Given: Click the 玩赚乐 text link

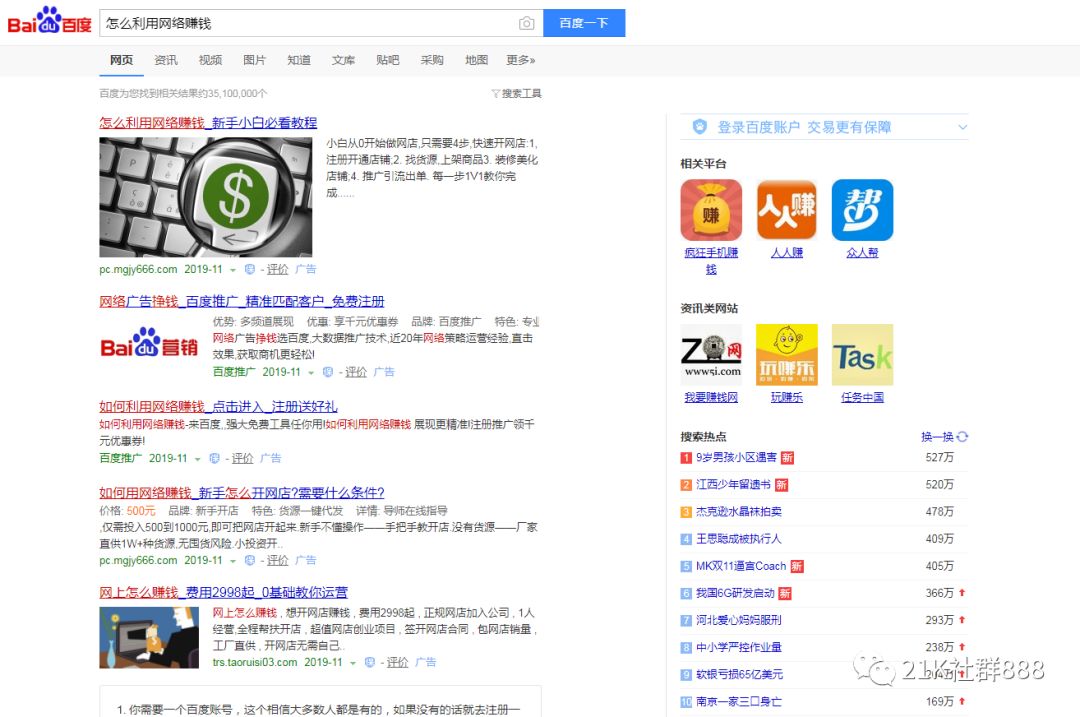Looking at the screenshot, I should (787, 397).
